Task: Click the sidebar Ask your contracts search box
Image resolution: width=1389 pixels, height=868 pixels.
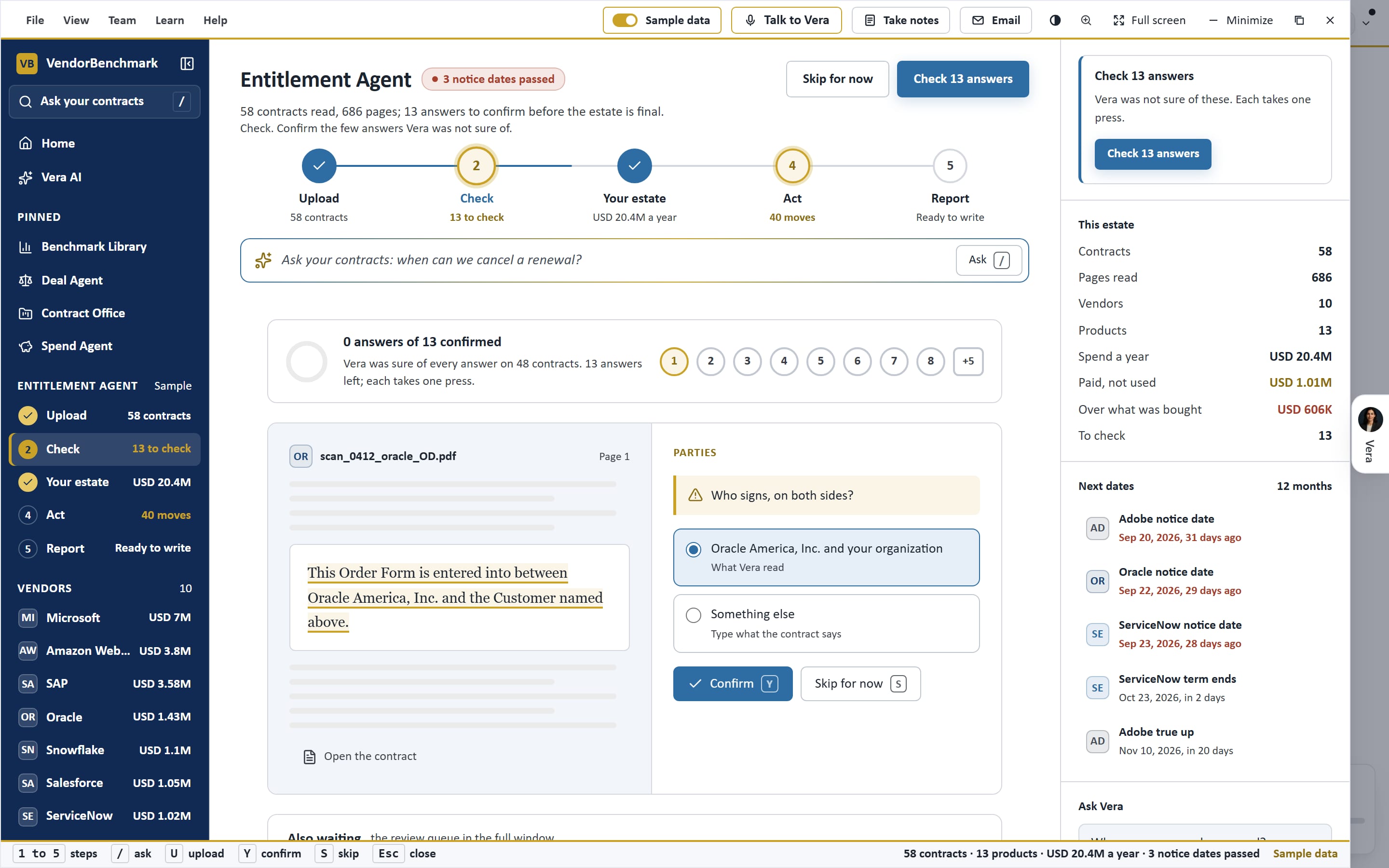Action: click(x=105, y=102)
